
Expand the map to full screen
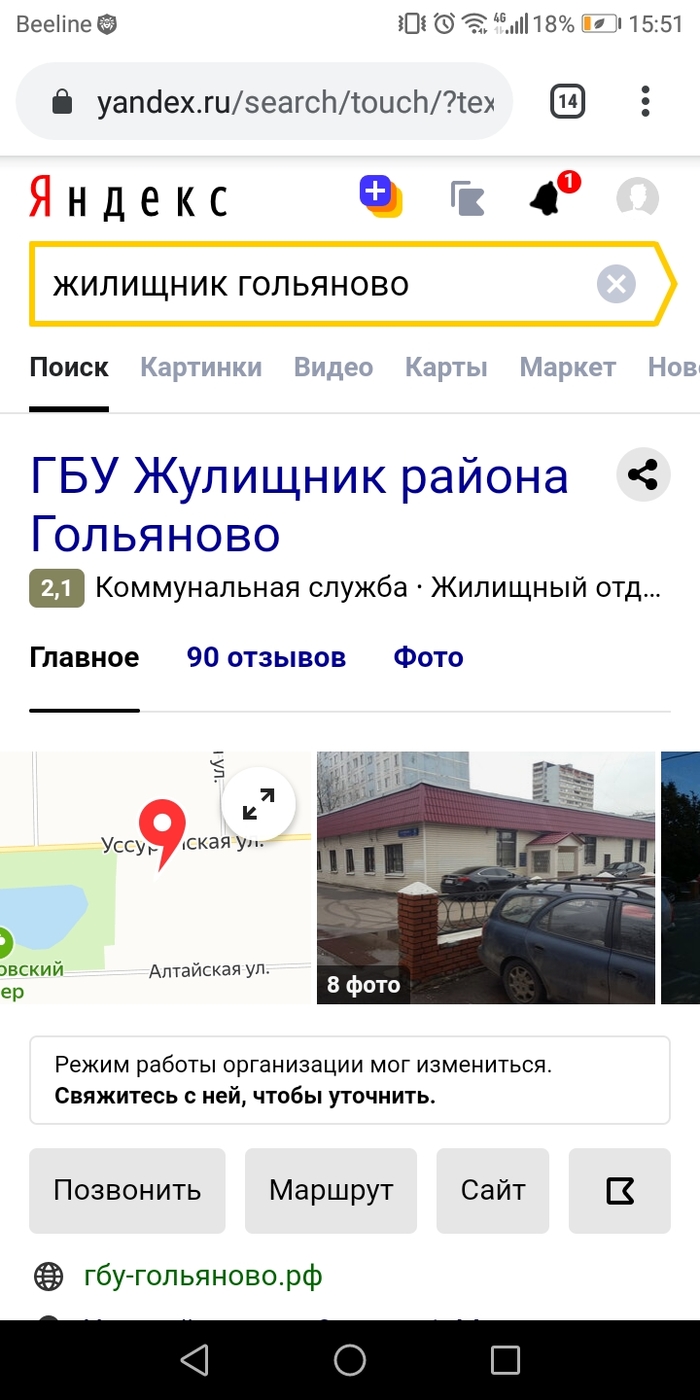pyautogui.click(x=258, y=804)
